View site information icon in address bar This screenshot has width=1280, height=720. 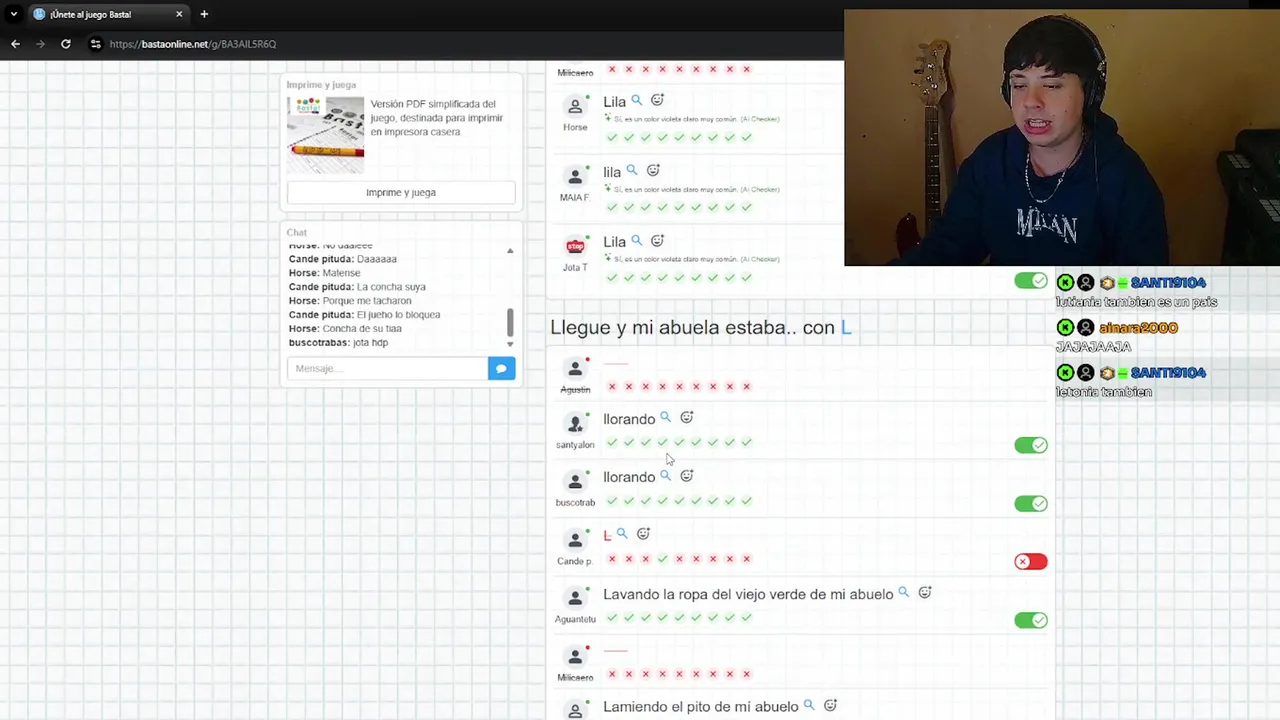pos(95,44)
